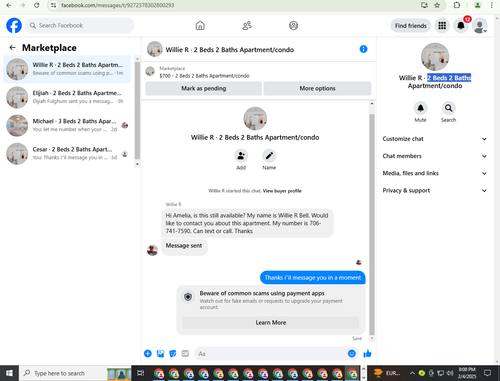This screenshot has width=500, height=381.
Task: Add people to this chat
Action: 241,156
